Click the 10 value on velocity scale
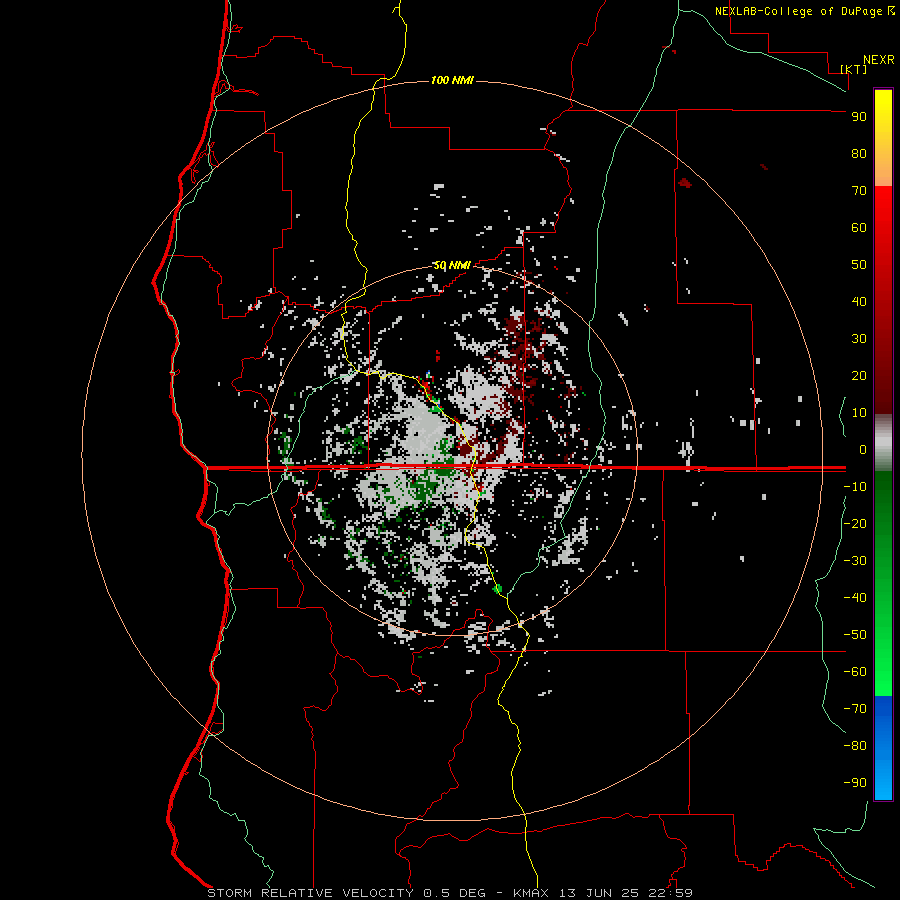 pos(859,413)
